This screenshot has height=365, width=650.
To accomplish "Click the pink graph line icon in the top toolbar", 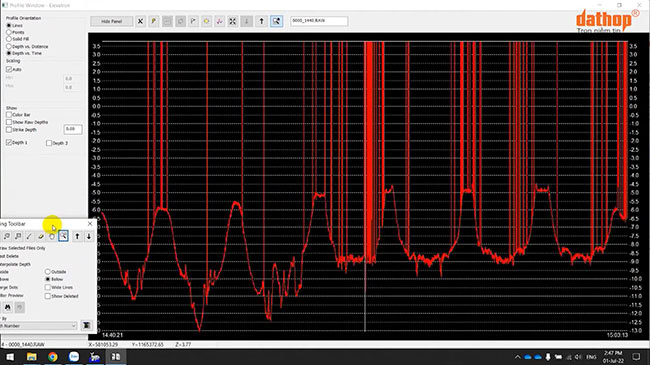I will point(220,21).
